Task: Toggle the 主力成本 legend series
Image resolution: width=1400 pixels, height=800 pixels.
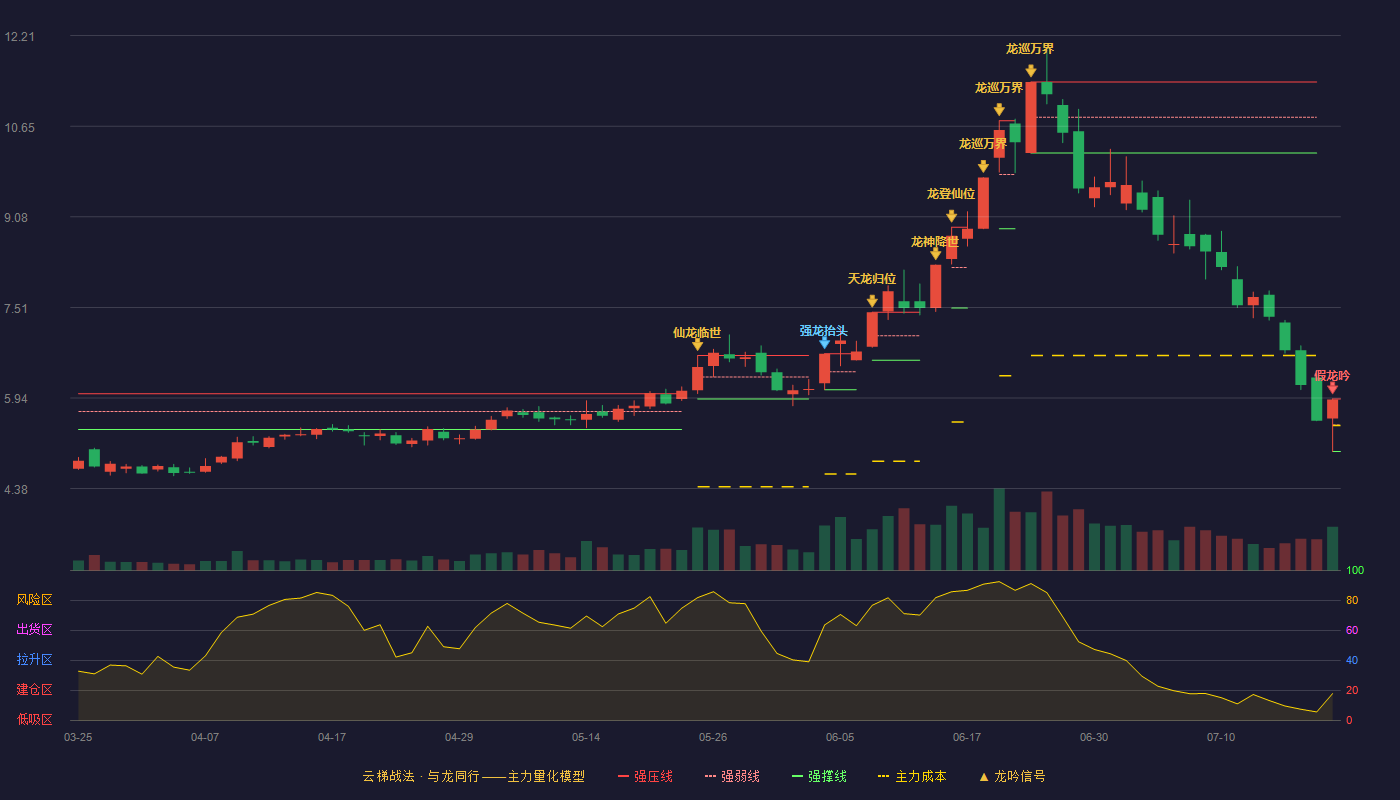Action: pos(912,776)
